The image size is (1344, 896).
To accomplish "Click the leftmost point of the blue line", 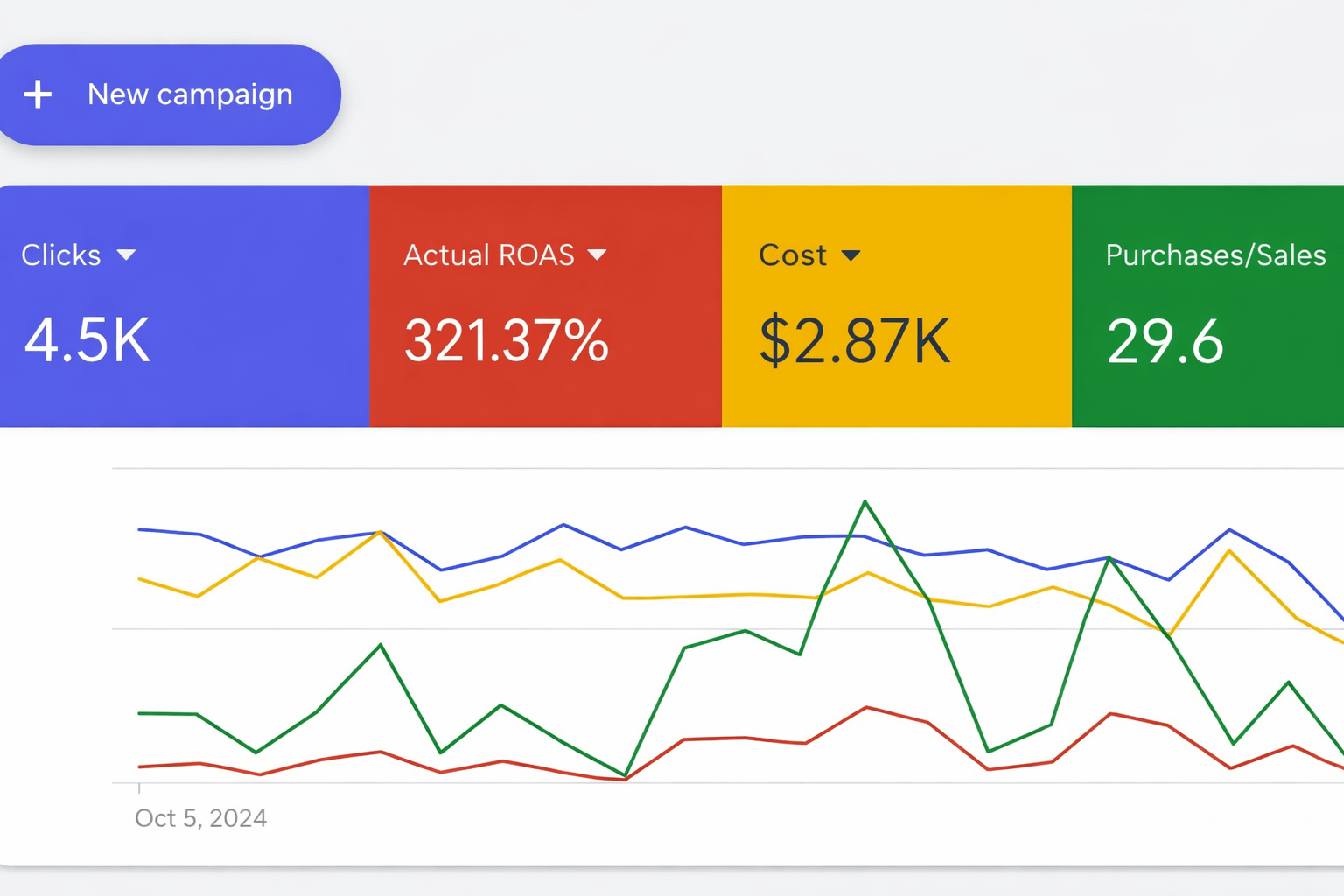I will pyautogui.click(x=140, y=529).
